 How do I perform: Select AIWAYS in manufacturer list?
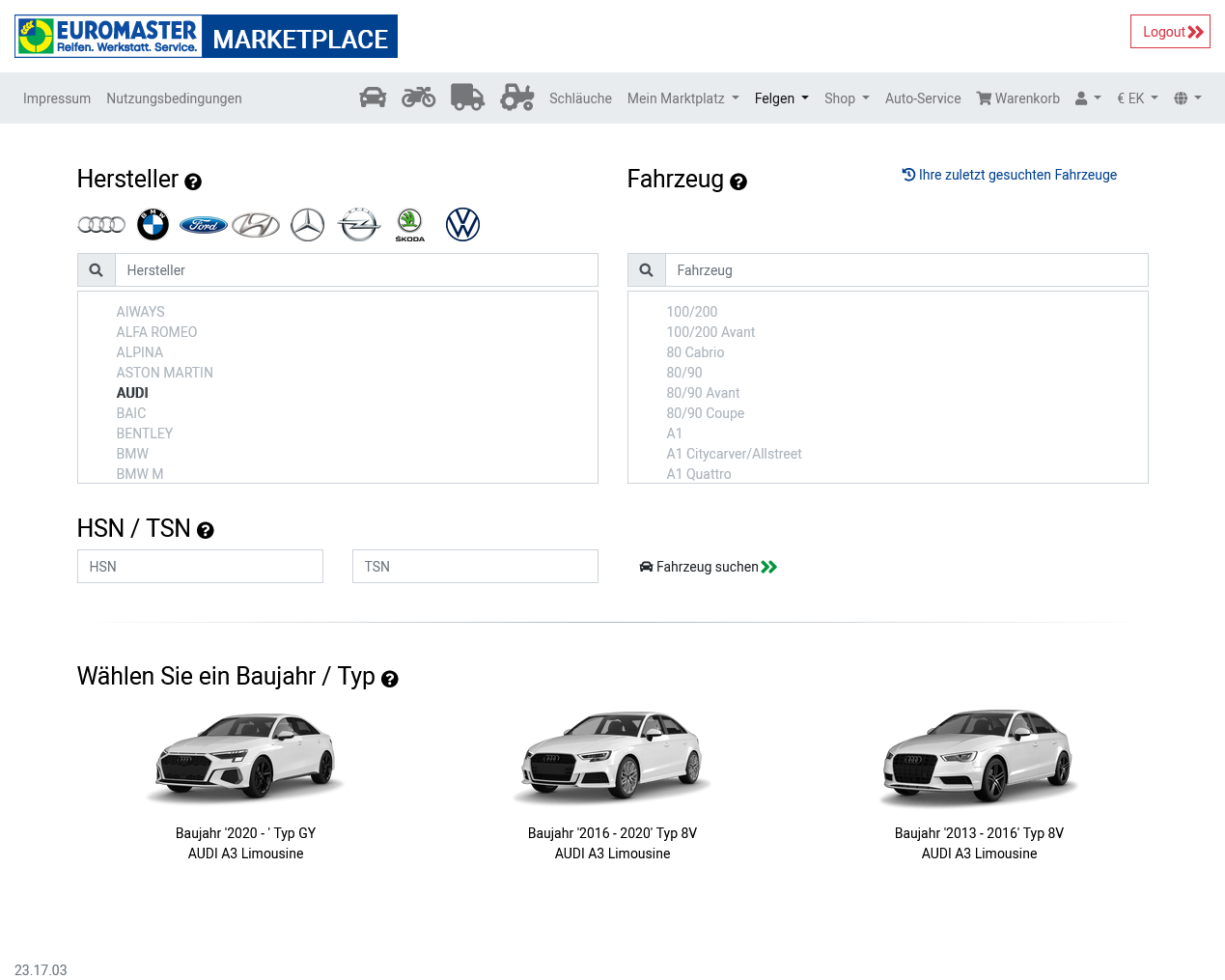coord(141,312)
